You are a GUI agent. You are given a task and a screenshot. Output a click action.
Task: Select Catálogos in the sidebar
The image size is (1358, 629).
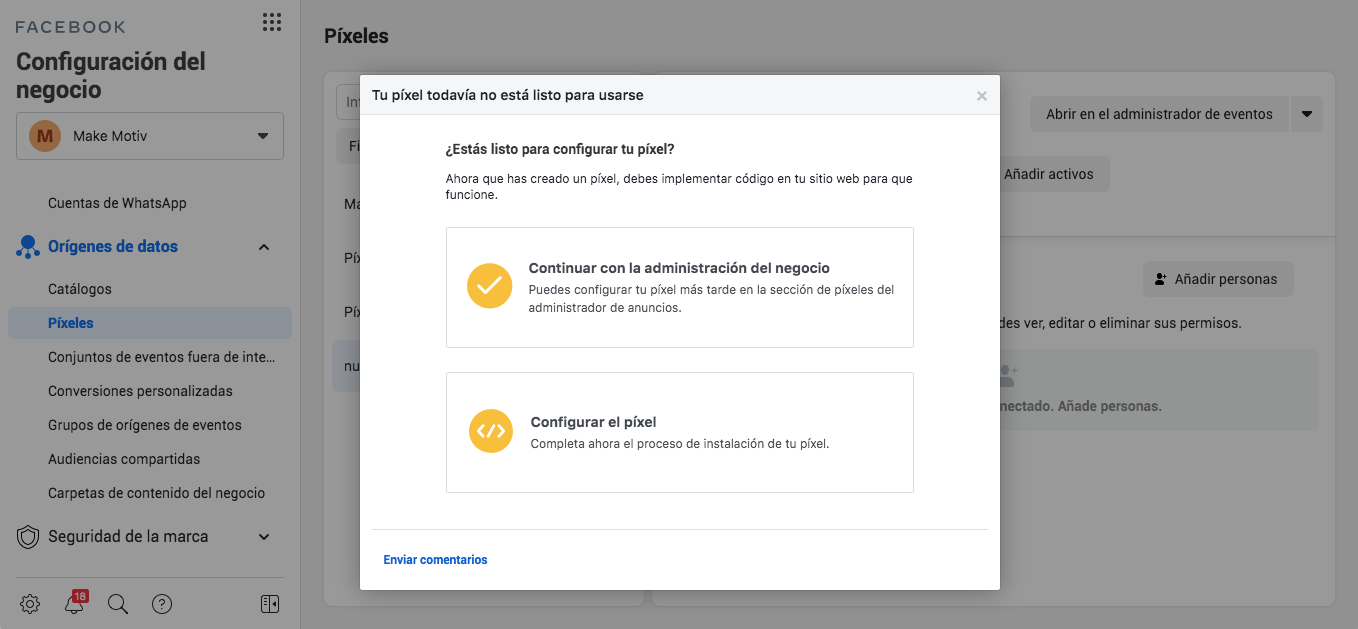click(x=80, y=289)
